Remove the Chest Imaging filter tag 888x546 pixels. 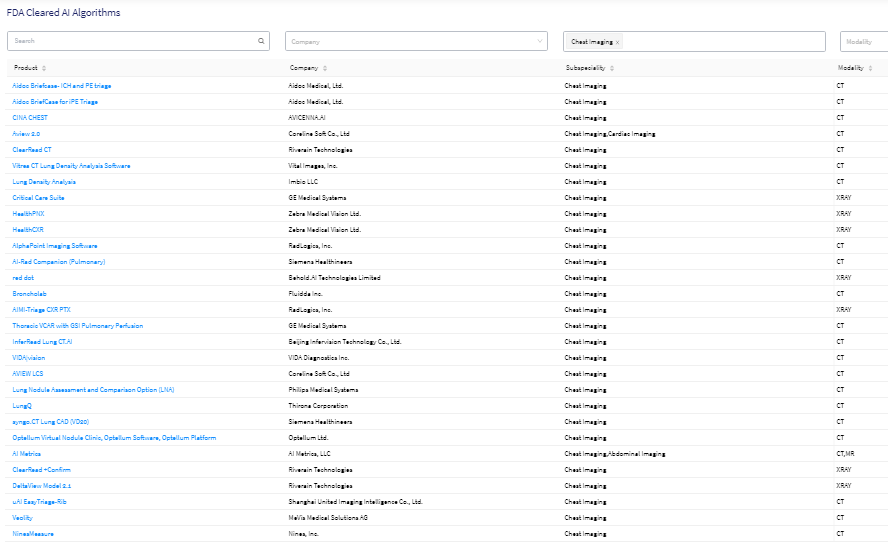coord(618,42)
